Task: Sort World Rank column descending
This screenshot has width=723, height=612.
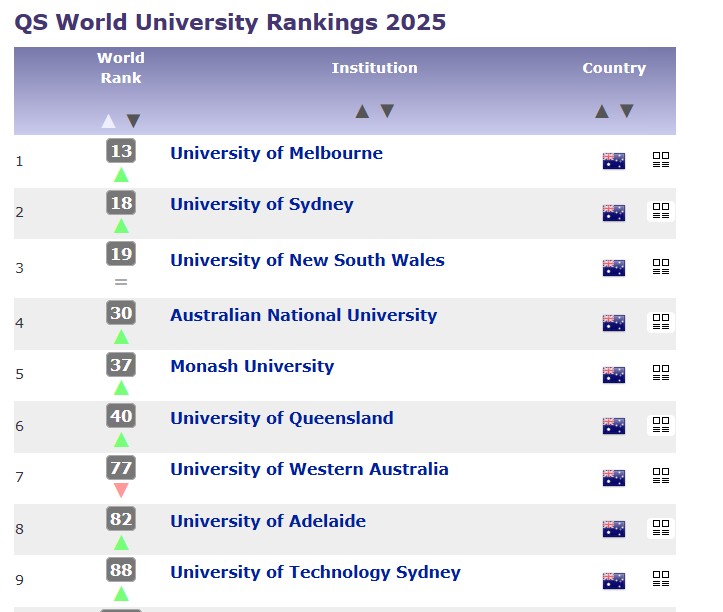Action: (x=133, y=121)
